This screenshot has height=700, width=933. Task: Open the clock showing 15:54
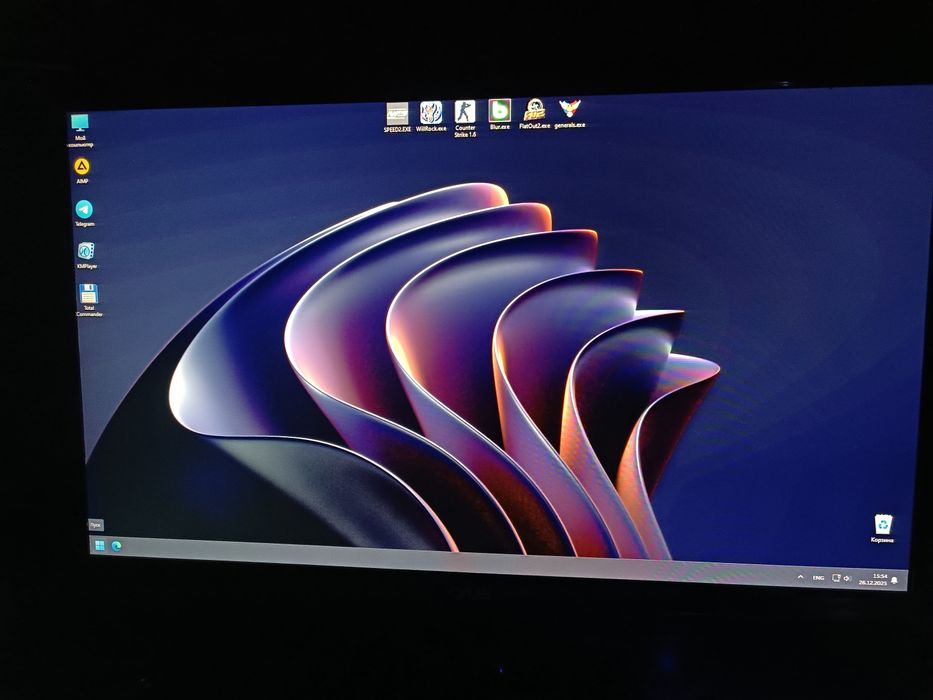[x=873, y=579]
